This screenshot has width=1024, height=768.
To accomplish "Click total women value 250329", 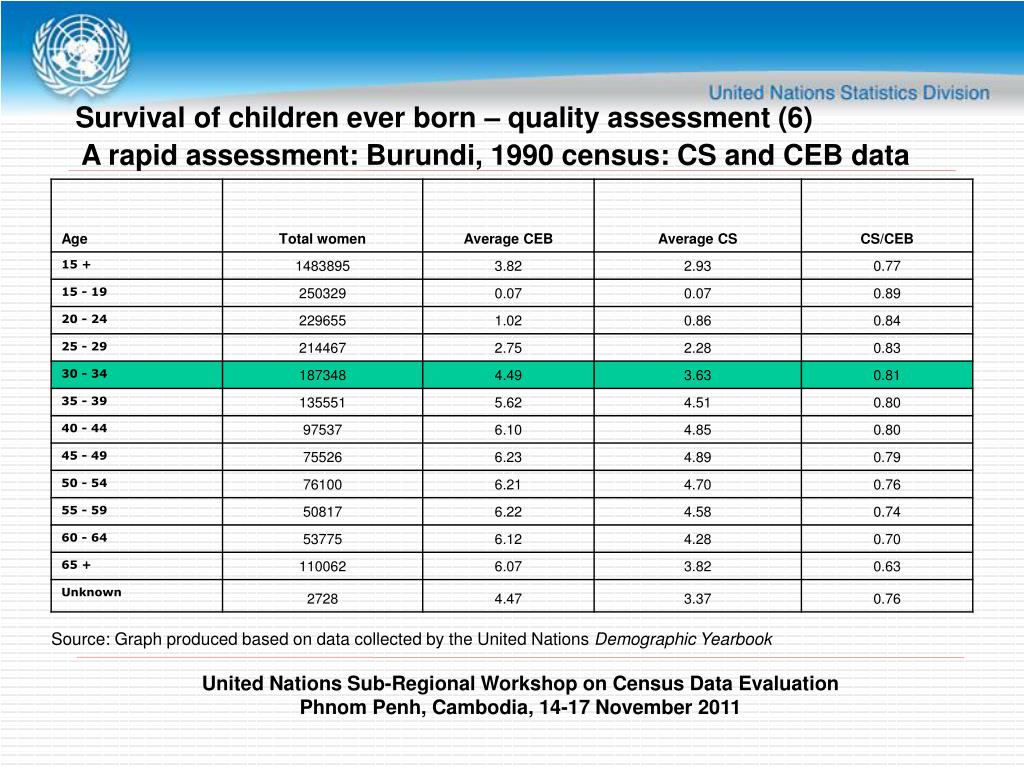I will (323, 294).
